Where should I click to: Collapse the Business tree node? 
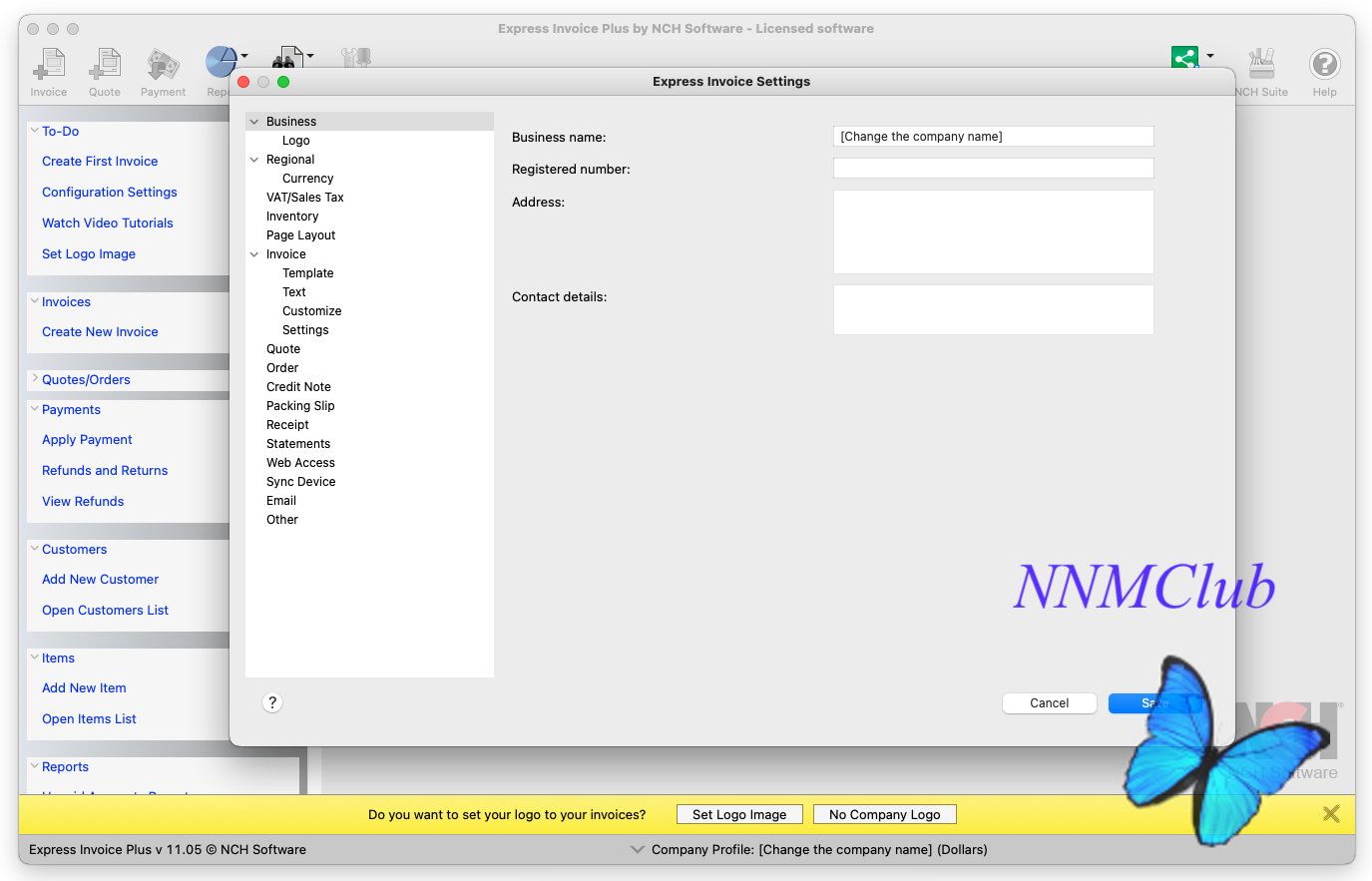point(254,122)
